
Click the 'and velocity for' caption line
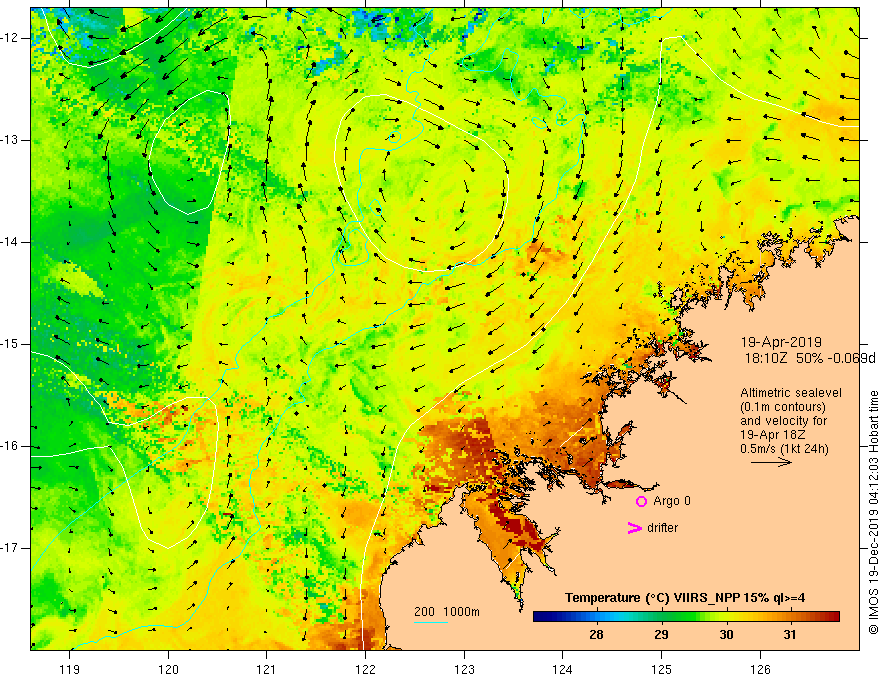[783, 421]
